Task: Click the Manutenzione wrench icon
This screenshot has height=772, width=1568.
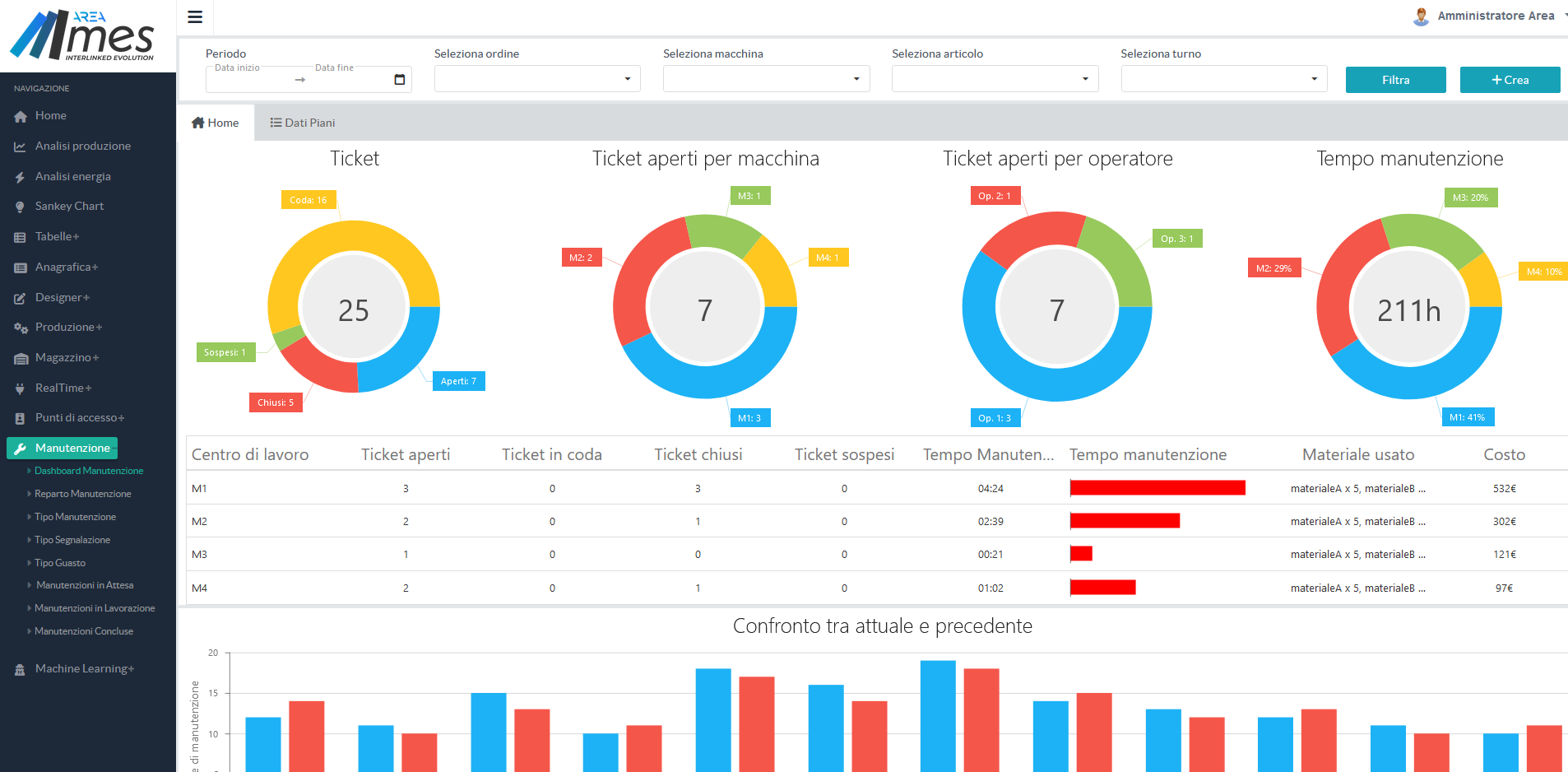Action: (x=21, y=449)
